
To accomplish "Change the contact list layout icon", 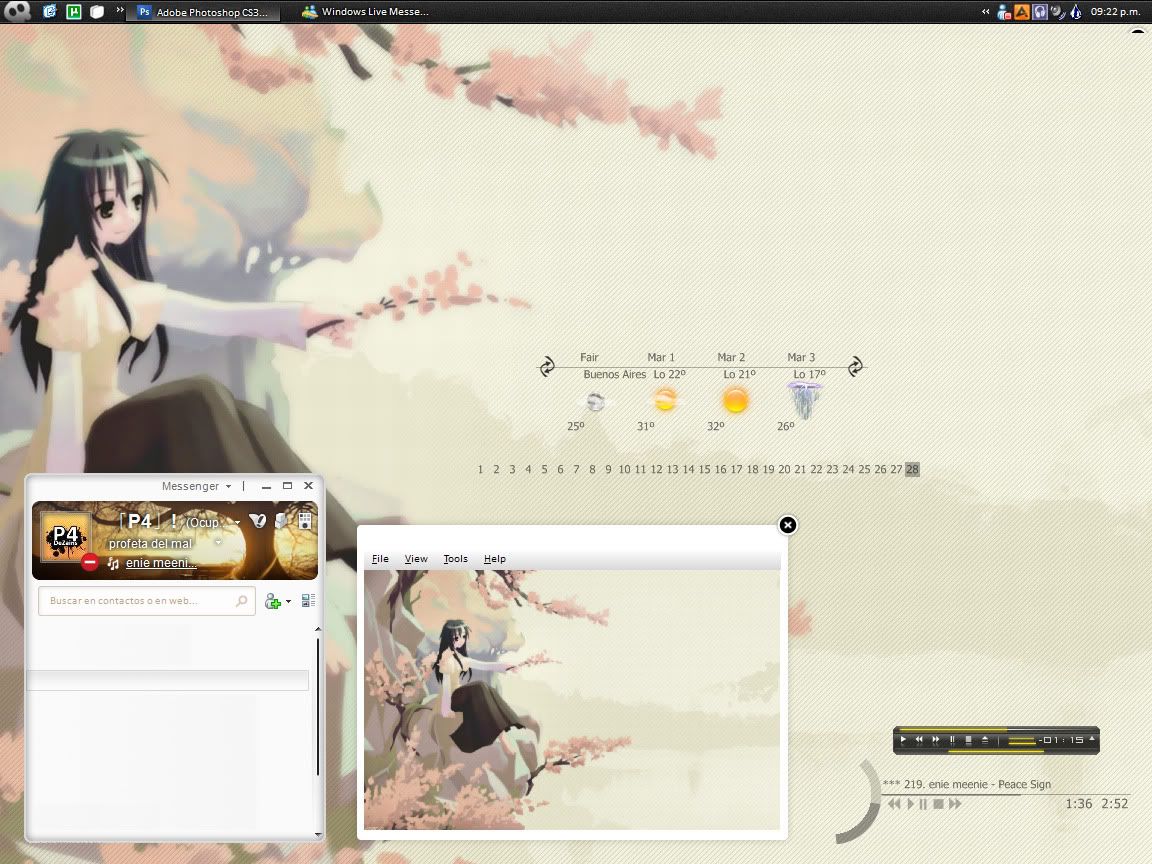I will 308,600.
